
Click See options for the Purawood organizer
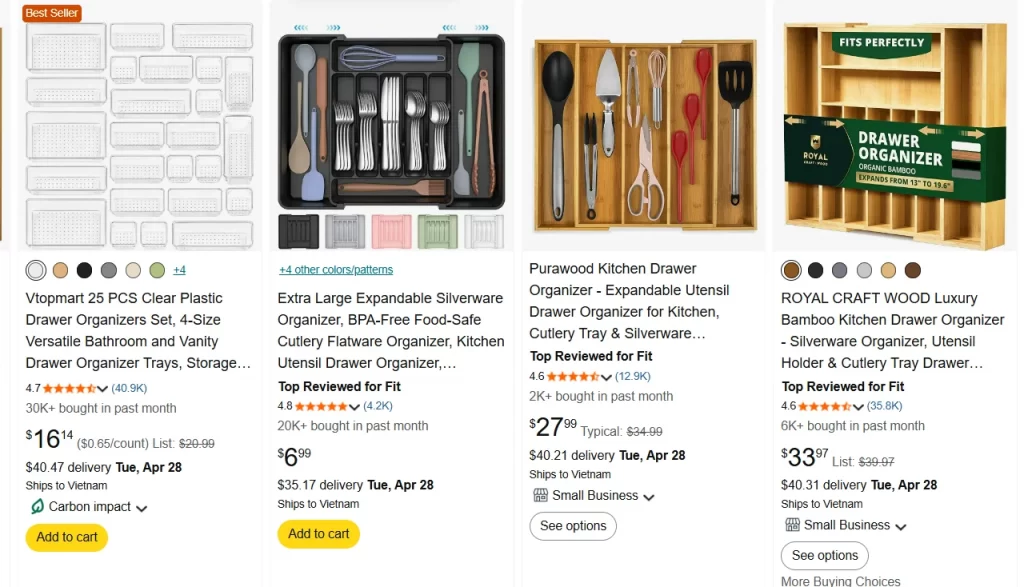(x=573, y=525)
